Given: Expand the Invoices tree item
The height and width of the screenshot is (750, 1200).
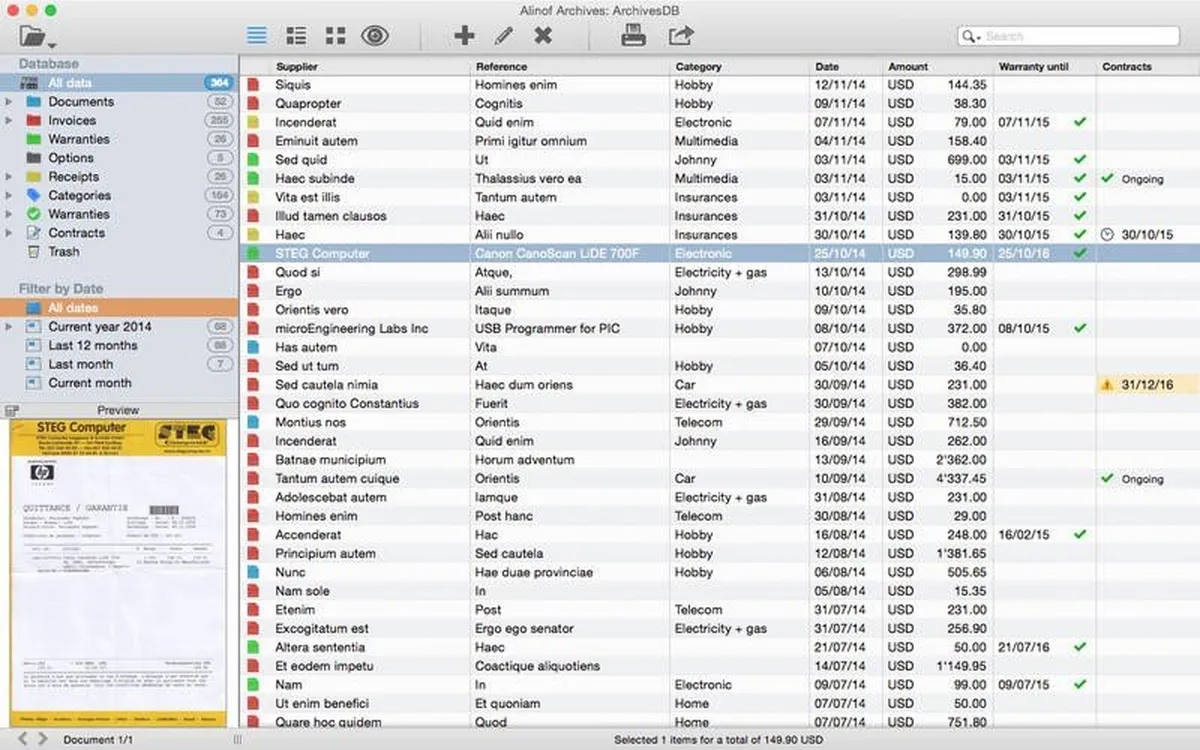Looking at the screenshot, I should pyautogui.click(x=9, y=121).
